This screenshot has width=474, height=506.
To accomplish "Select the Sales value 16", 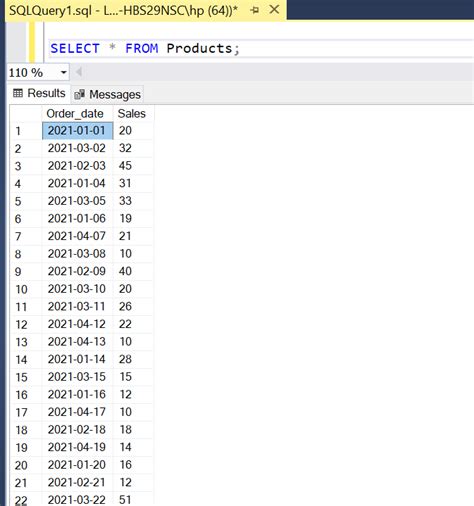I will pos(133,465).
